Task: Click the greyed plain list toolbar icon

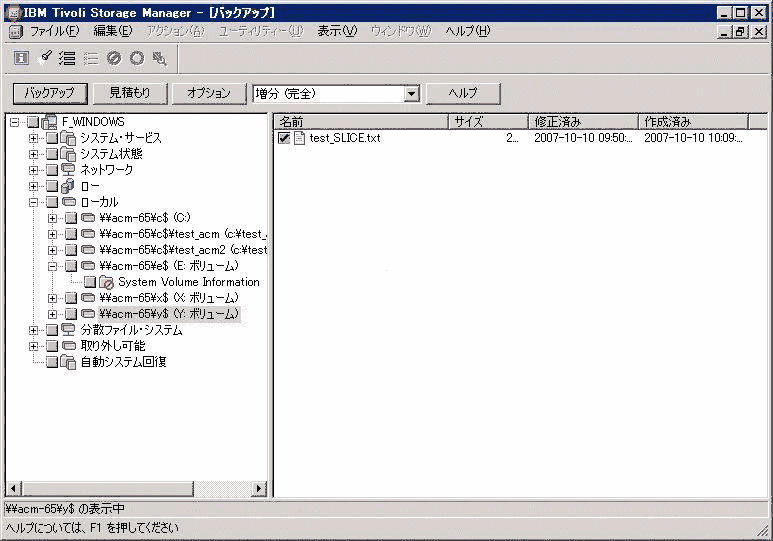Action: coord(91,58)
